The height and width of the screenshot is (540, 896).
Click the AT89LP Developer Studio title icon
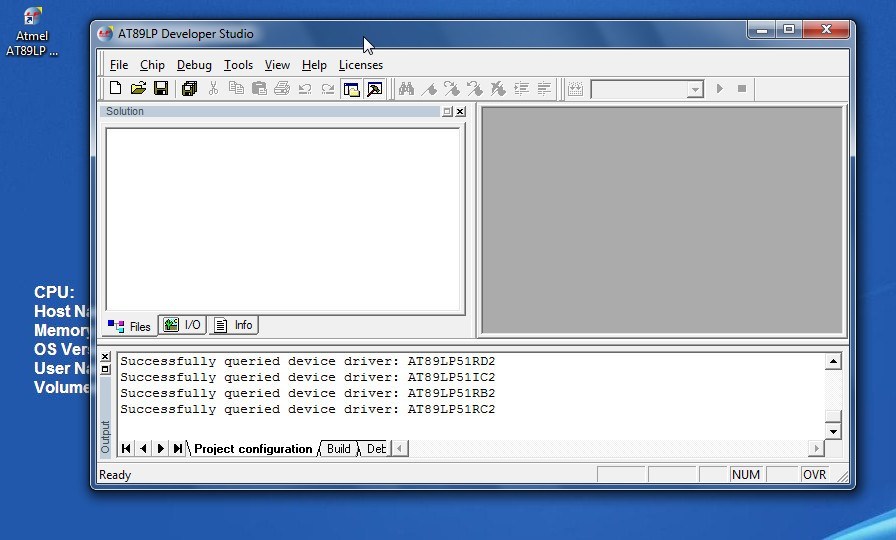pyautogui.click(x=105, y=34)
